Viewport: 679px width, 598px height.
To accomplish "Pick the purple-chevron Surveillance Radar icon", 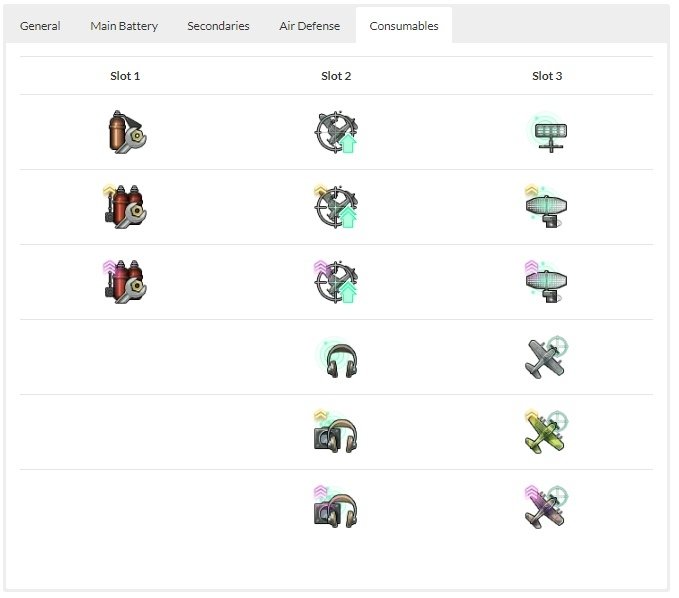I will tap(546, 281).
